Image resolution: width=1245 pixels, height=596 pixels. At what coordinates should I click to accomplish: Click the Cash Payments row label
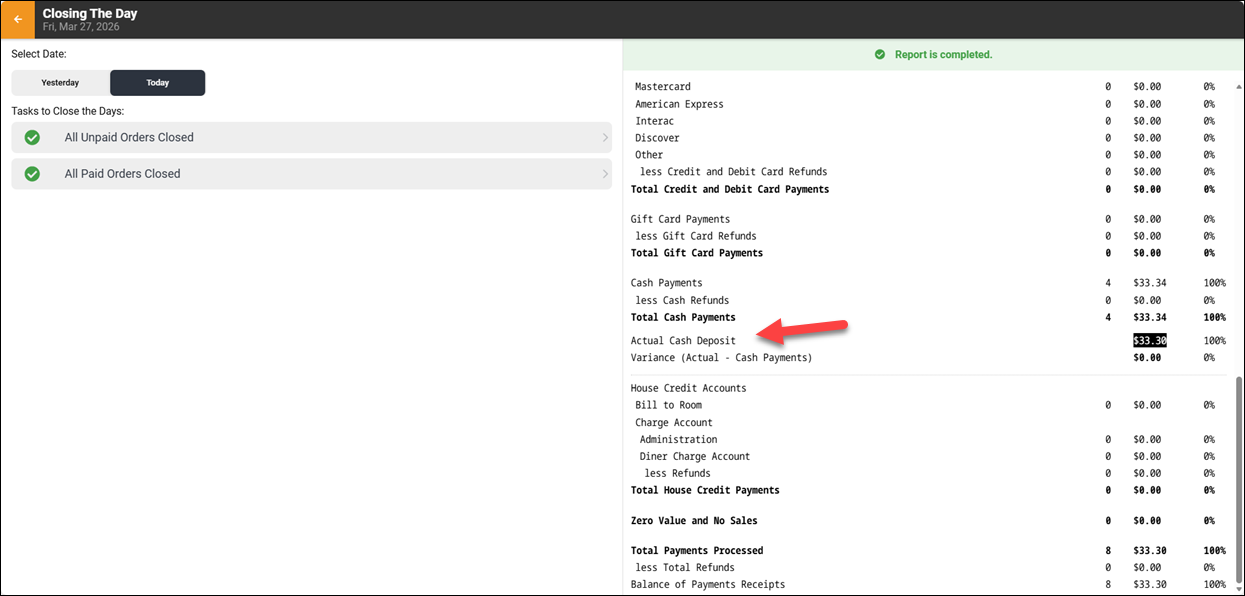[667, 283]
